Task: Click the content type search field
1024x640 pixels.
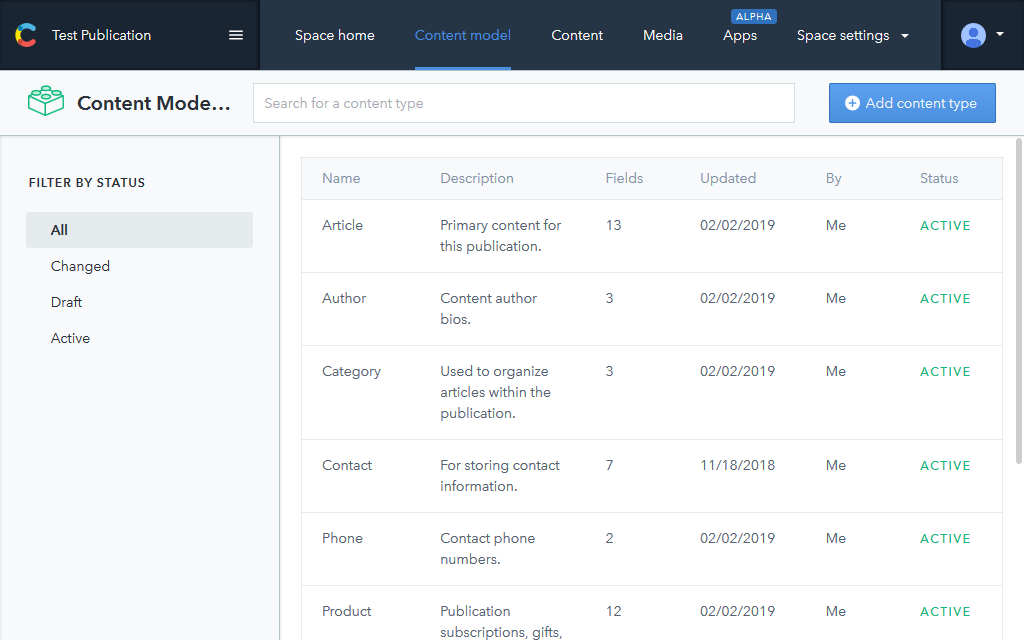Action: pyautogui.click(x=523, y=103)
